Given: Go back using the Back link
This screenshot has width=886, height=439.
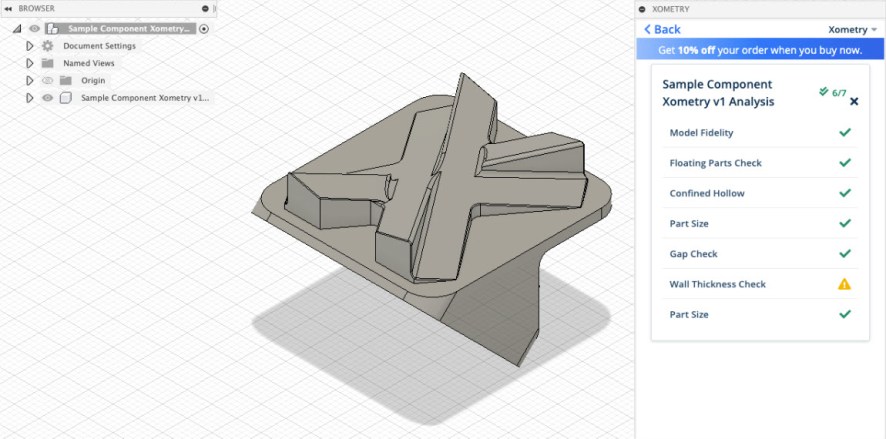Looking at the screenshot, I should 663,29.
